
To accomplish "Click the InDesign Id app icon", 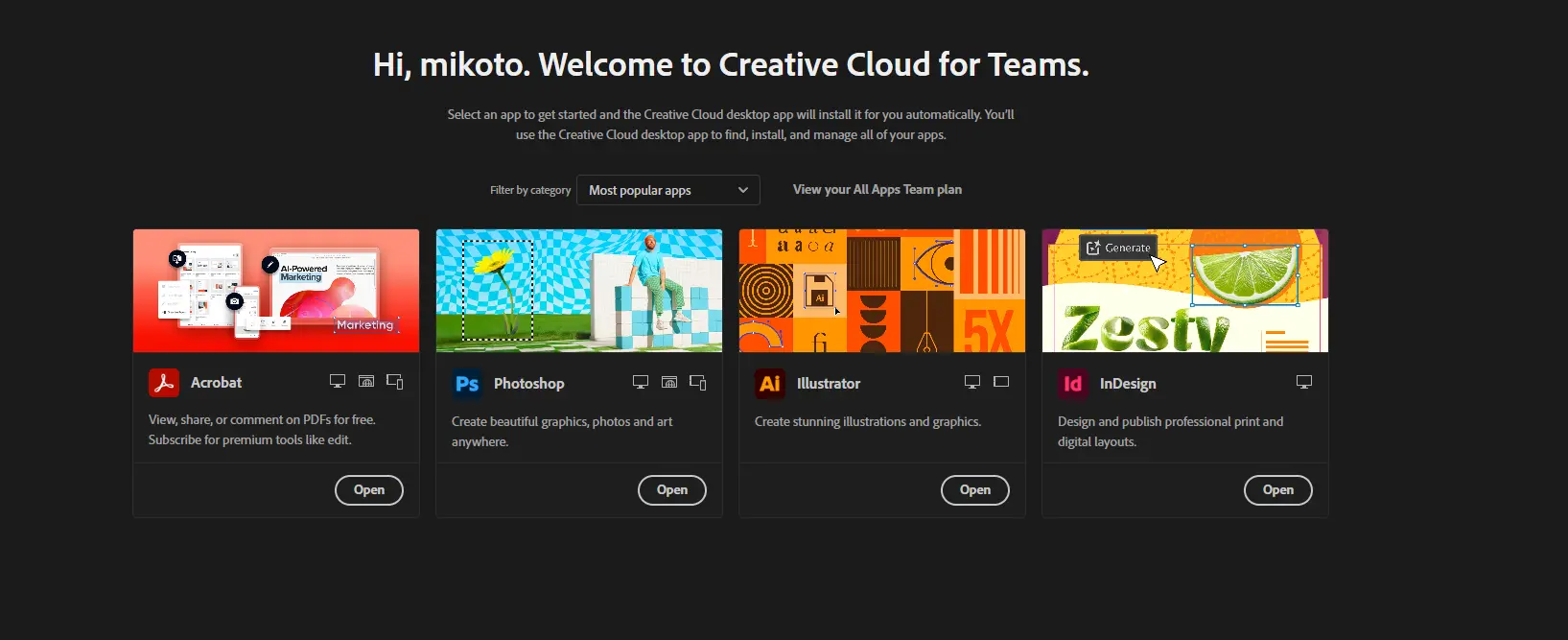I will coord(1073,383).
